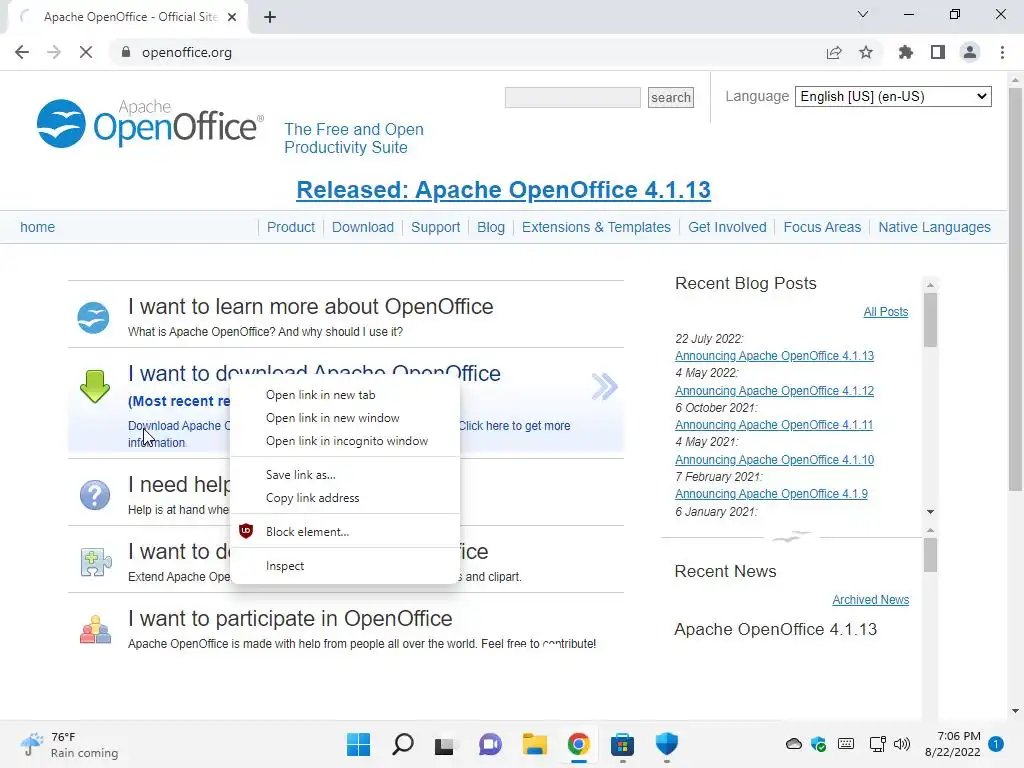The width and height of the screenshot is (1024, 768).
Task: Click the green download arrow icon
Action: 95,386
